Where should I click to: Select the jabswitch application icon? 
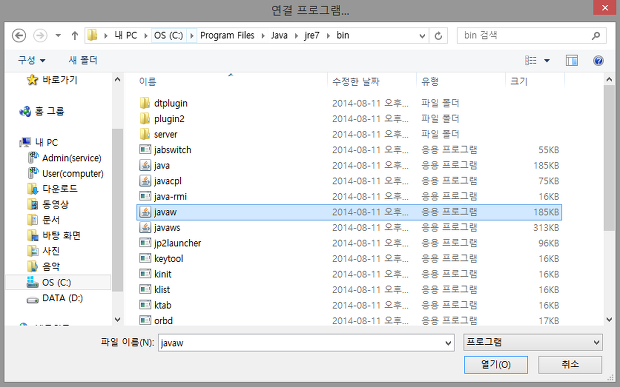tap(145, 149)
